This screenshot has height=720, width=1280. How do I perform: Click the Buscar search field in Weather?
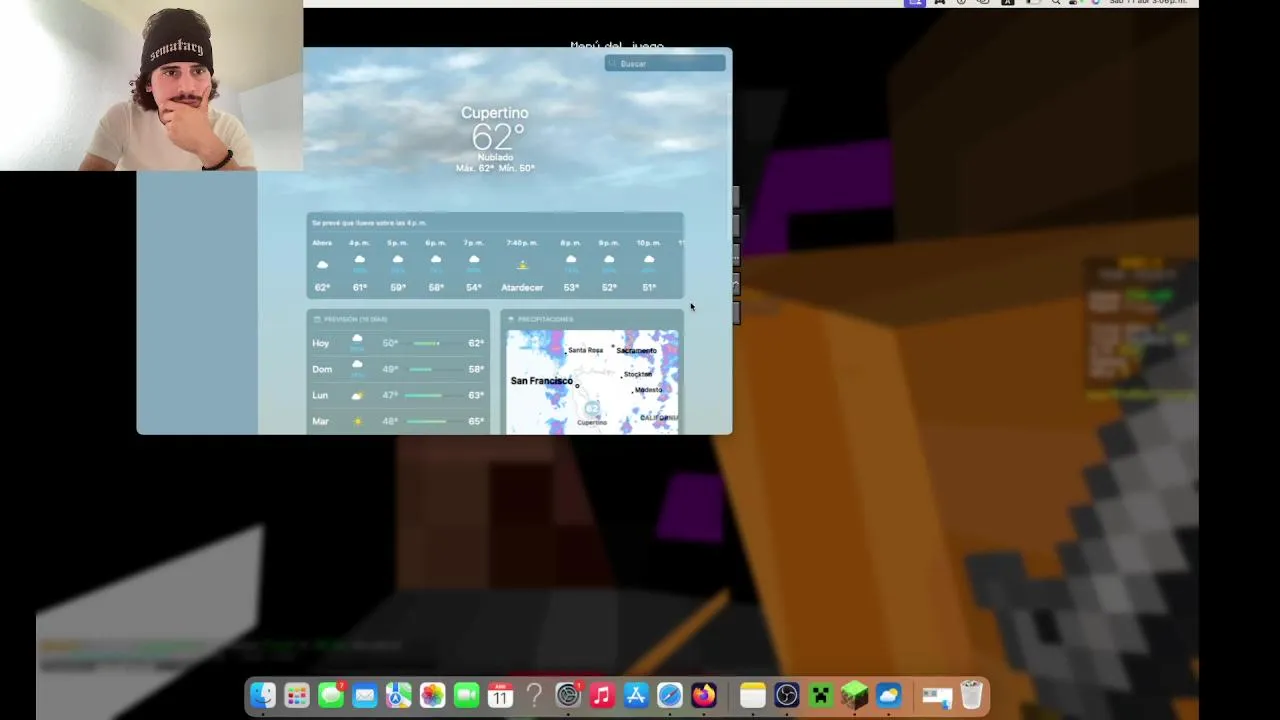click(665, 63)
